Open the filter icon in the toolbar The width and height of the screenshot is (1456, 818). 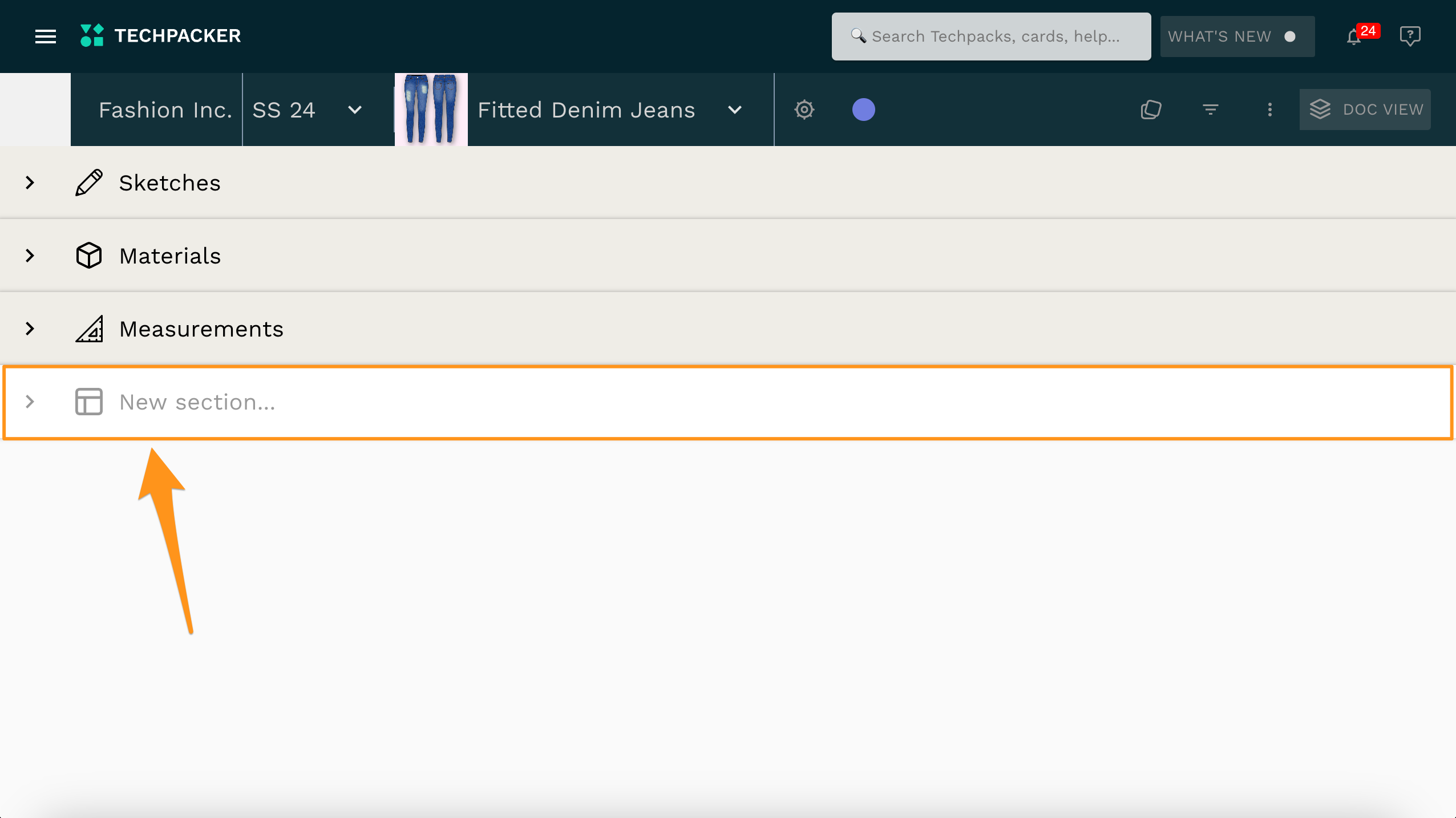tap(1210, 110)
